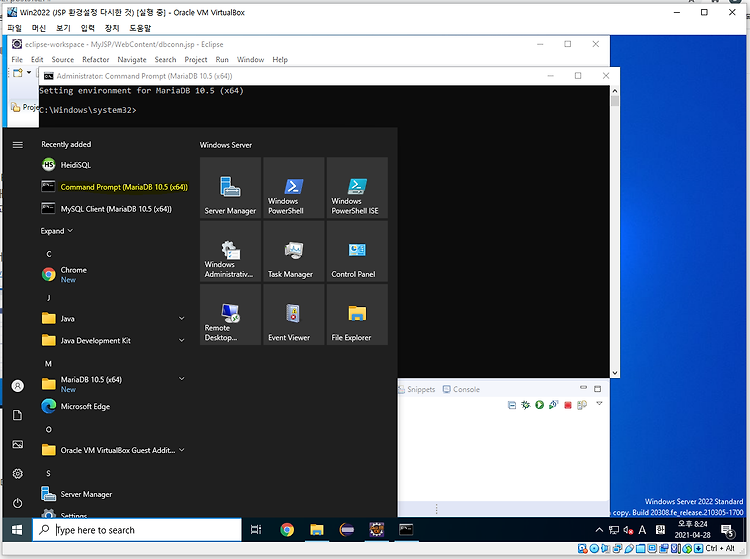Open the Eclipse New toolbar dropdown arrow

point(29,73)
